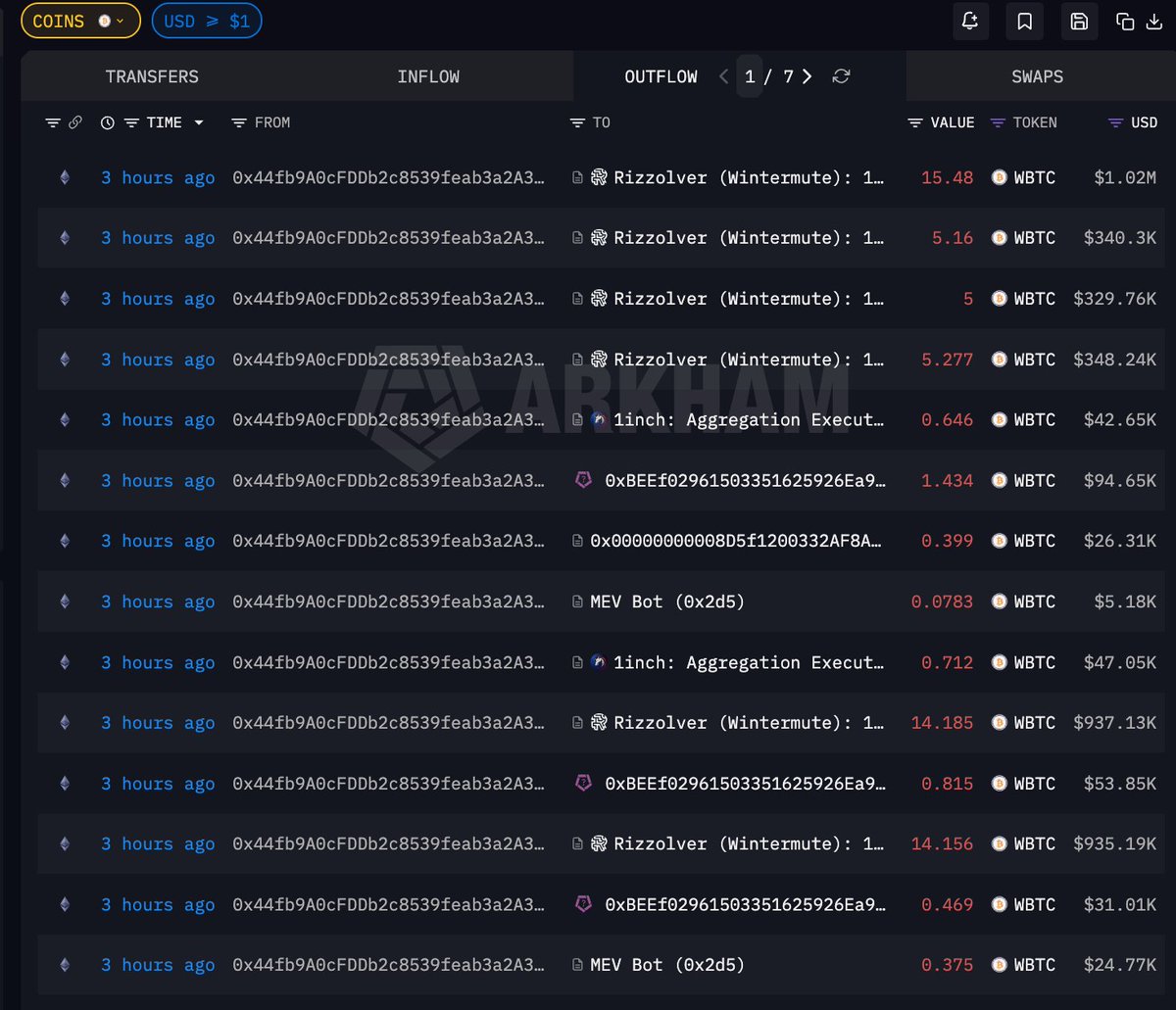Click MEV Bot (0x2d5) in $24.77K row
1176x1010 pixels.
(667, 965)
